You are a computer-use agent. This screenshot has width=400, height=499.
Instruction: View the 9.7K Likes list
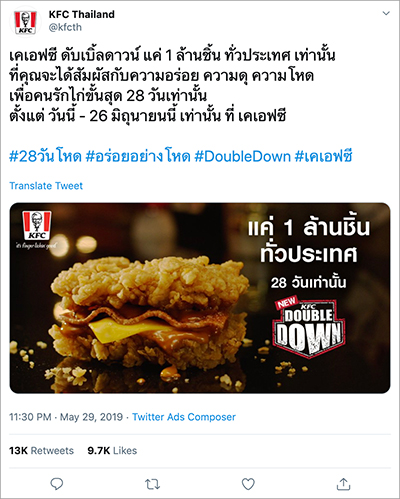click(112, 451)
